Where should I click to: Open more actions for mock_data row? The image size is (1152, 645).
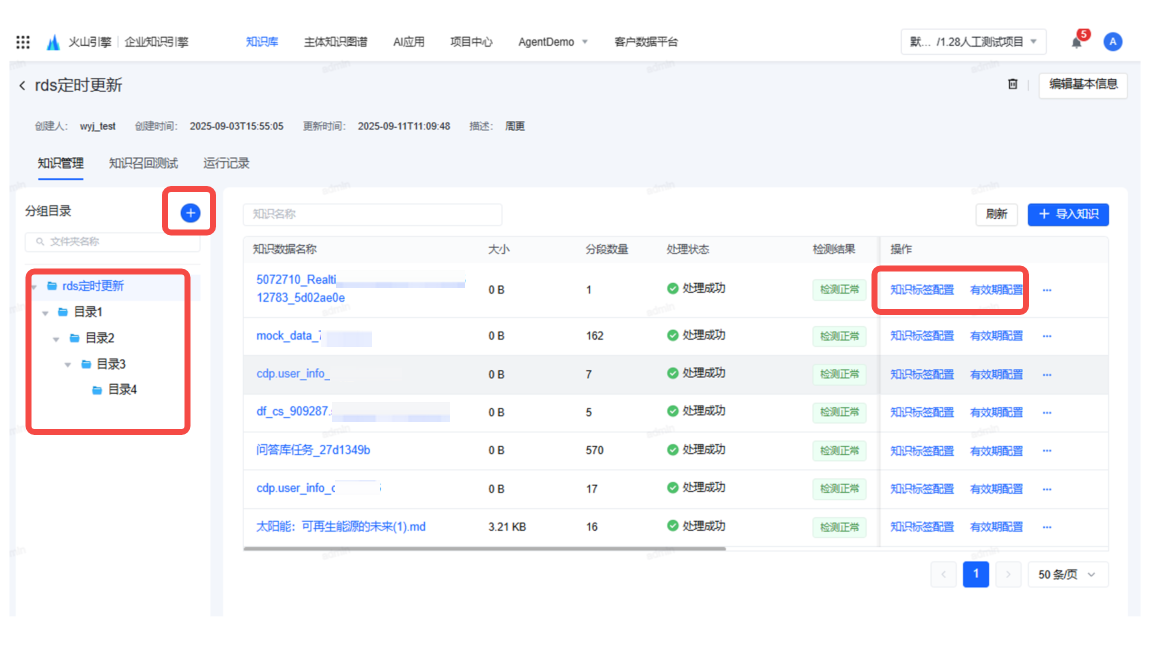click(1047, 336)
